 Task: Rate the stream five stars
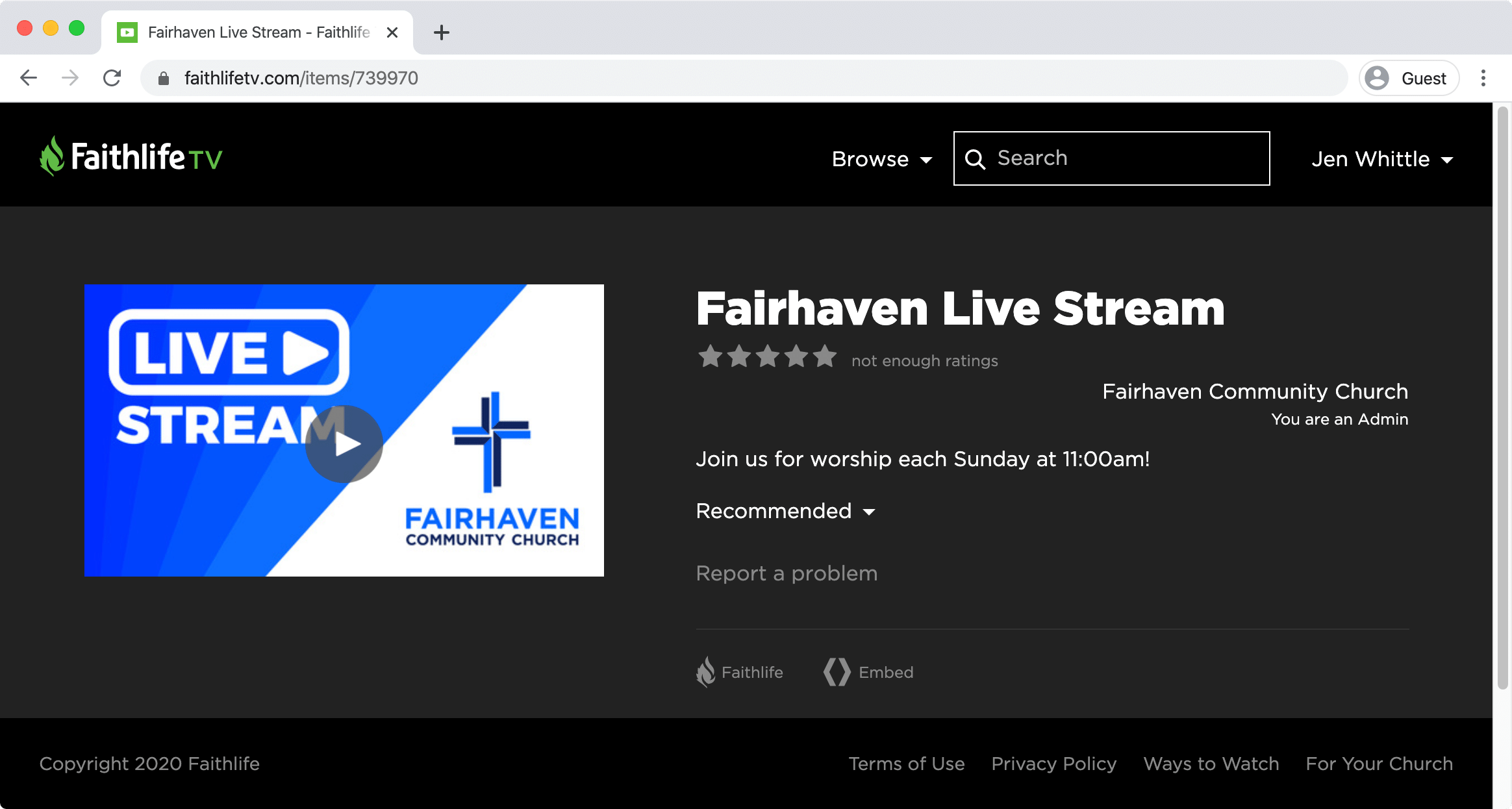click(825, 356)
